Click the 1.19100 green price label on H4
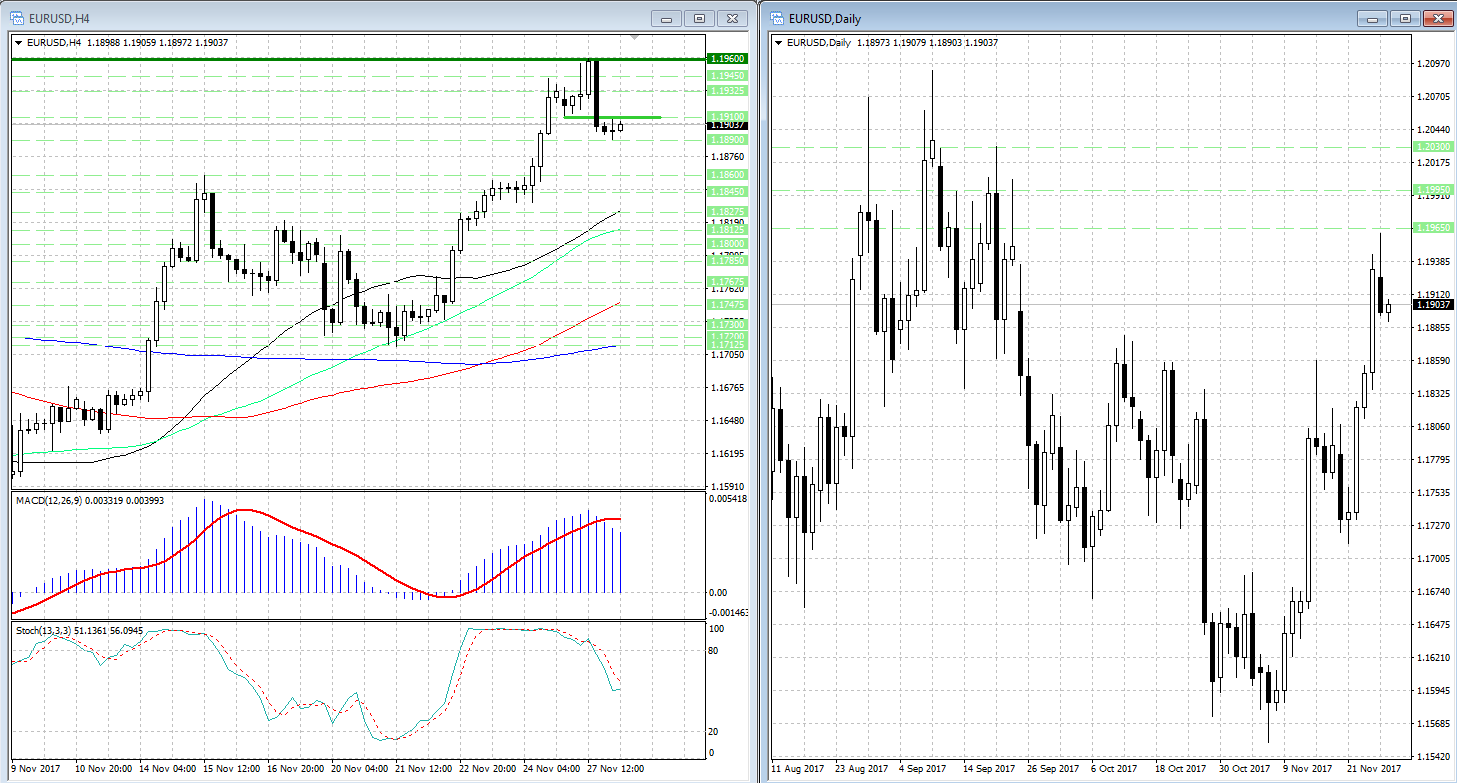The width and height of the screenshot is (1457, 783). pyautogui.click(x=726, y=116)
